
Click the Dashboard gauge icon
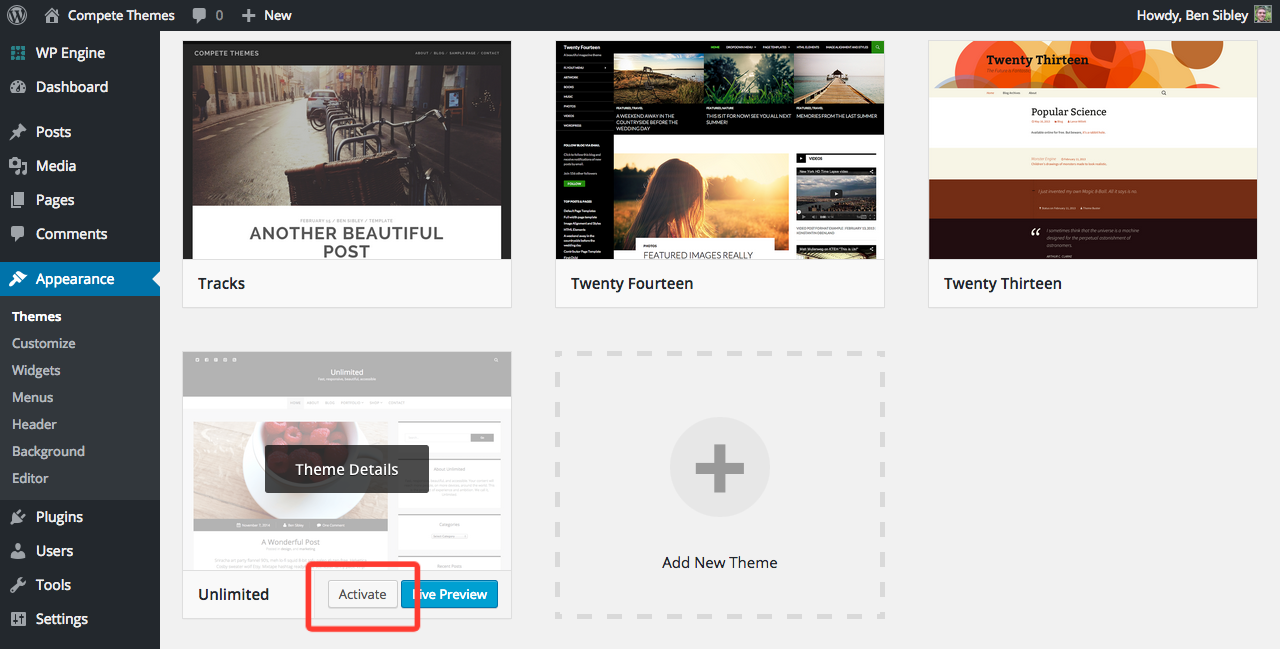point(18,87)
